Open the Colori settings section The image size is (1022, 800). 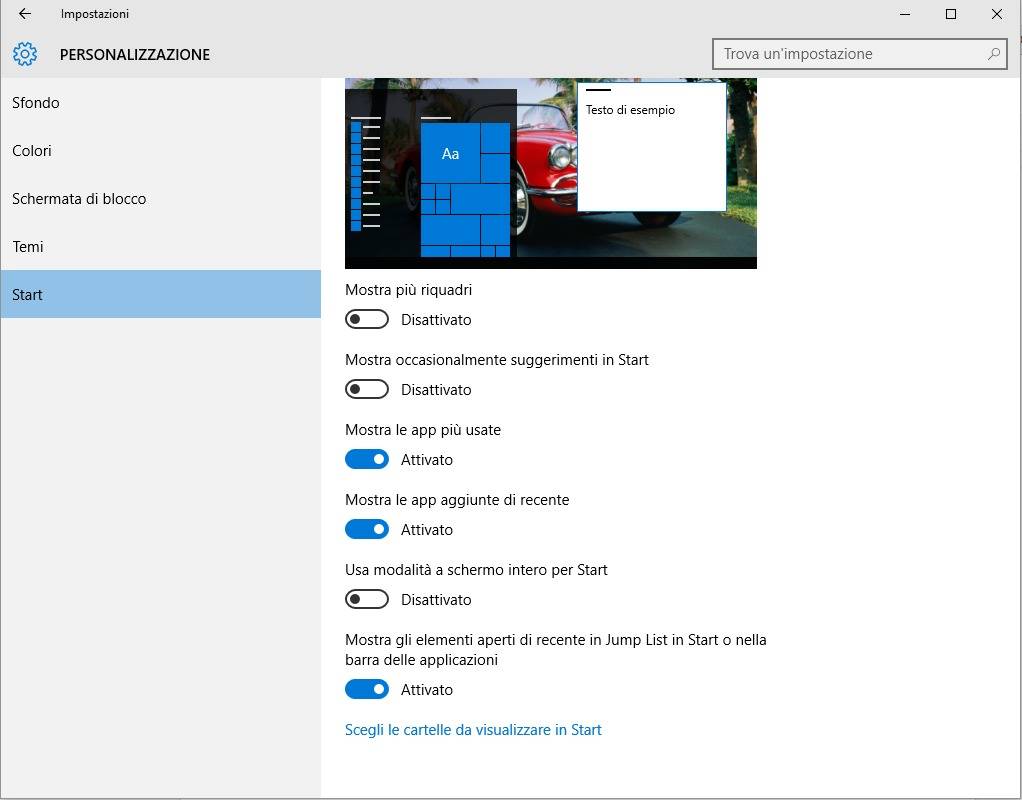point(32,151)
